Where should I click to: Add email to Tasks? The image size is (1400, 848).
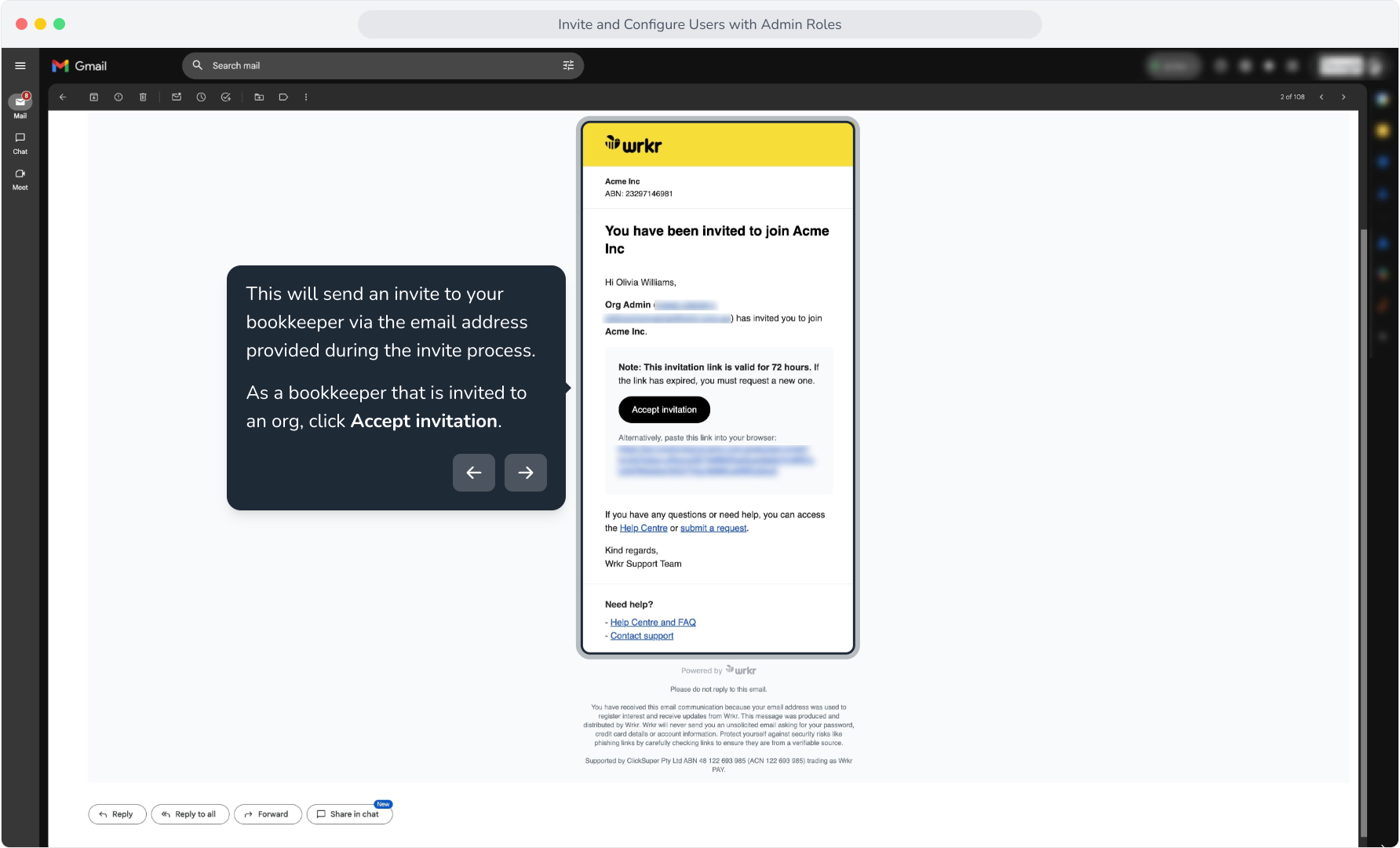point(226,97)
